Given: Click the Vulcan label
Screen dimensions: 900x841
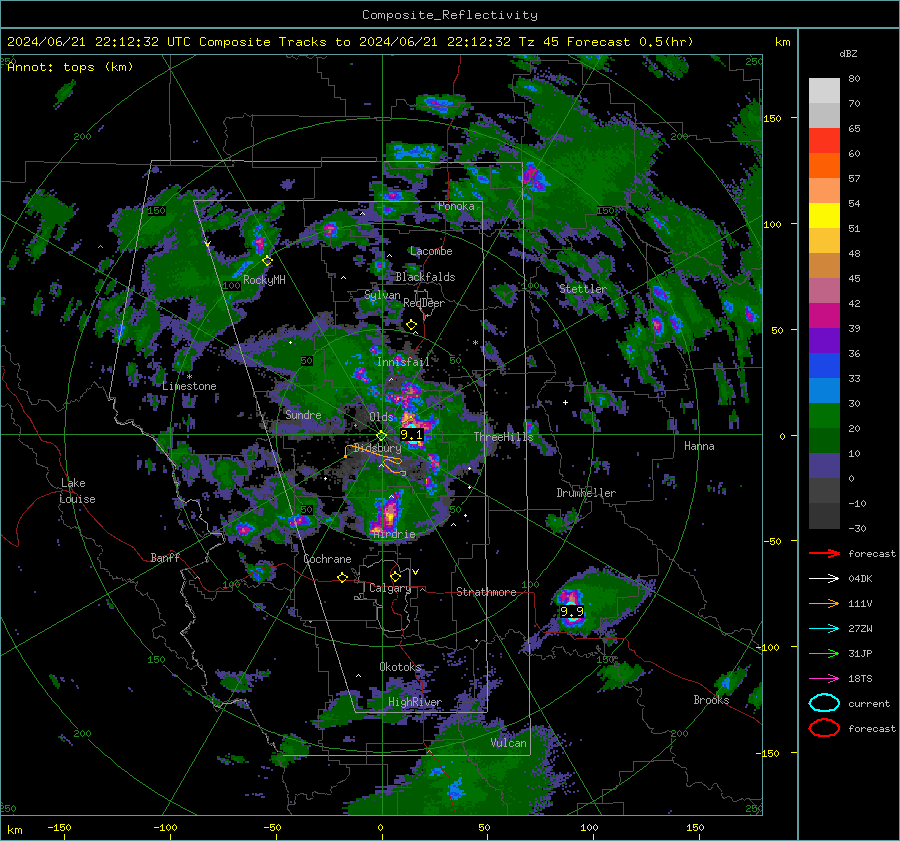Looking at the screenshot, I should pyautogui.click(x=509, y=743).
